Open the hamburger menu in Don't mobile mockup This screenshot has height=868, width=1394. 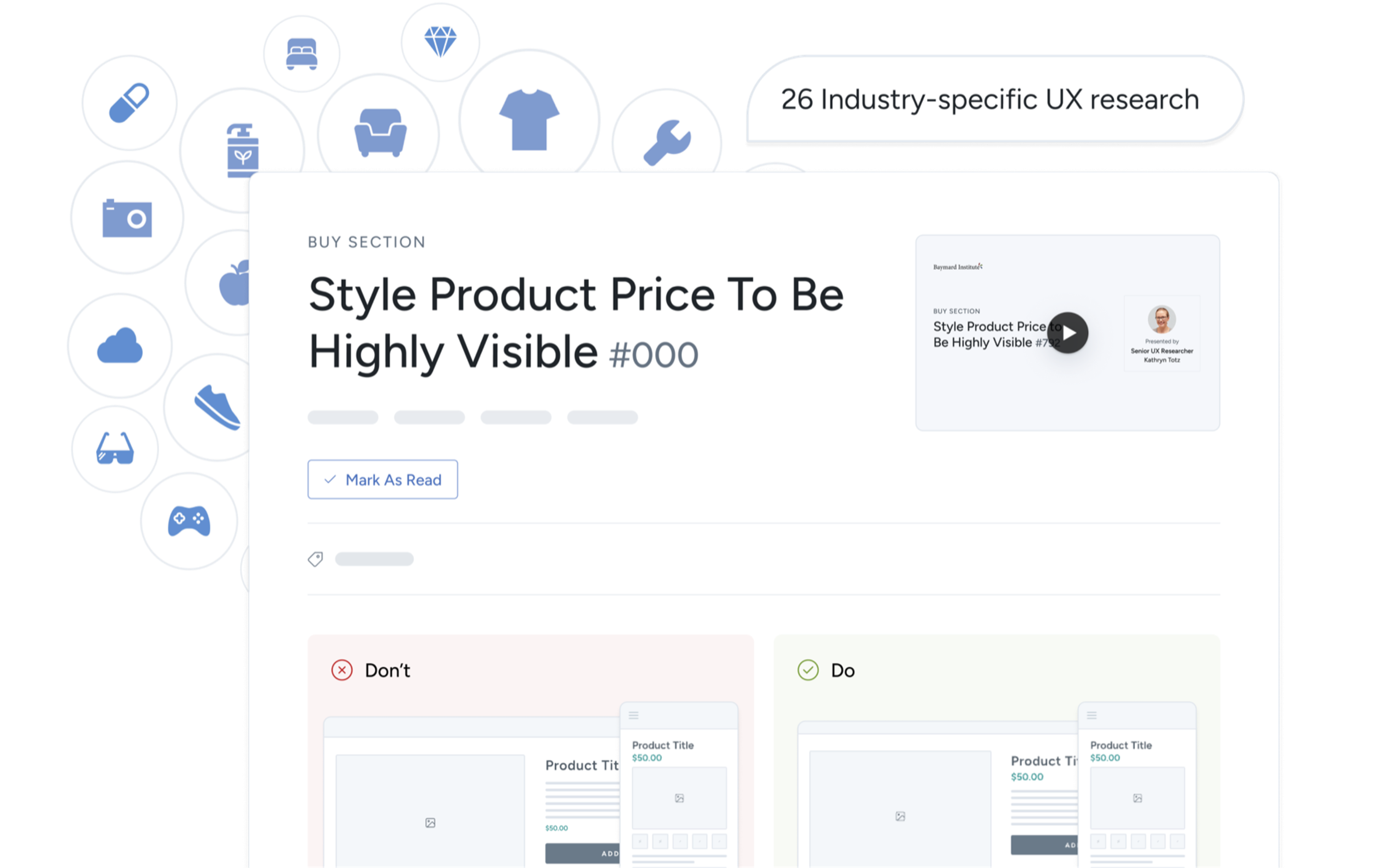click(633, 715)
